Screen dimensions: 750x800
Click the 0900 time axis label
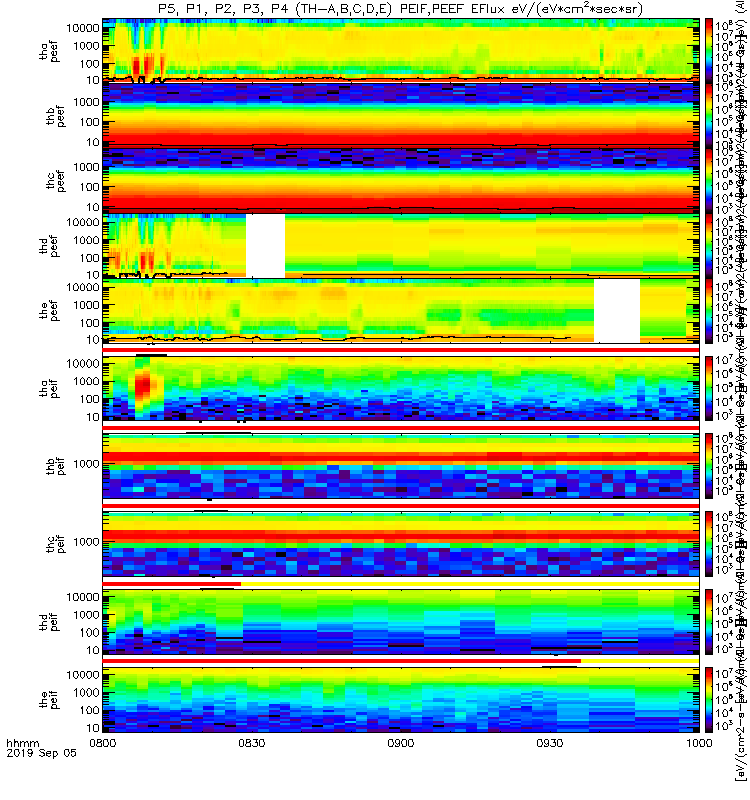401,743
